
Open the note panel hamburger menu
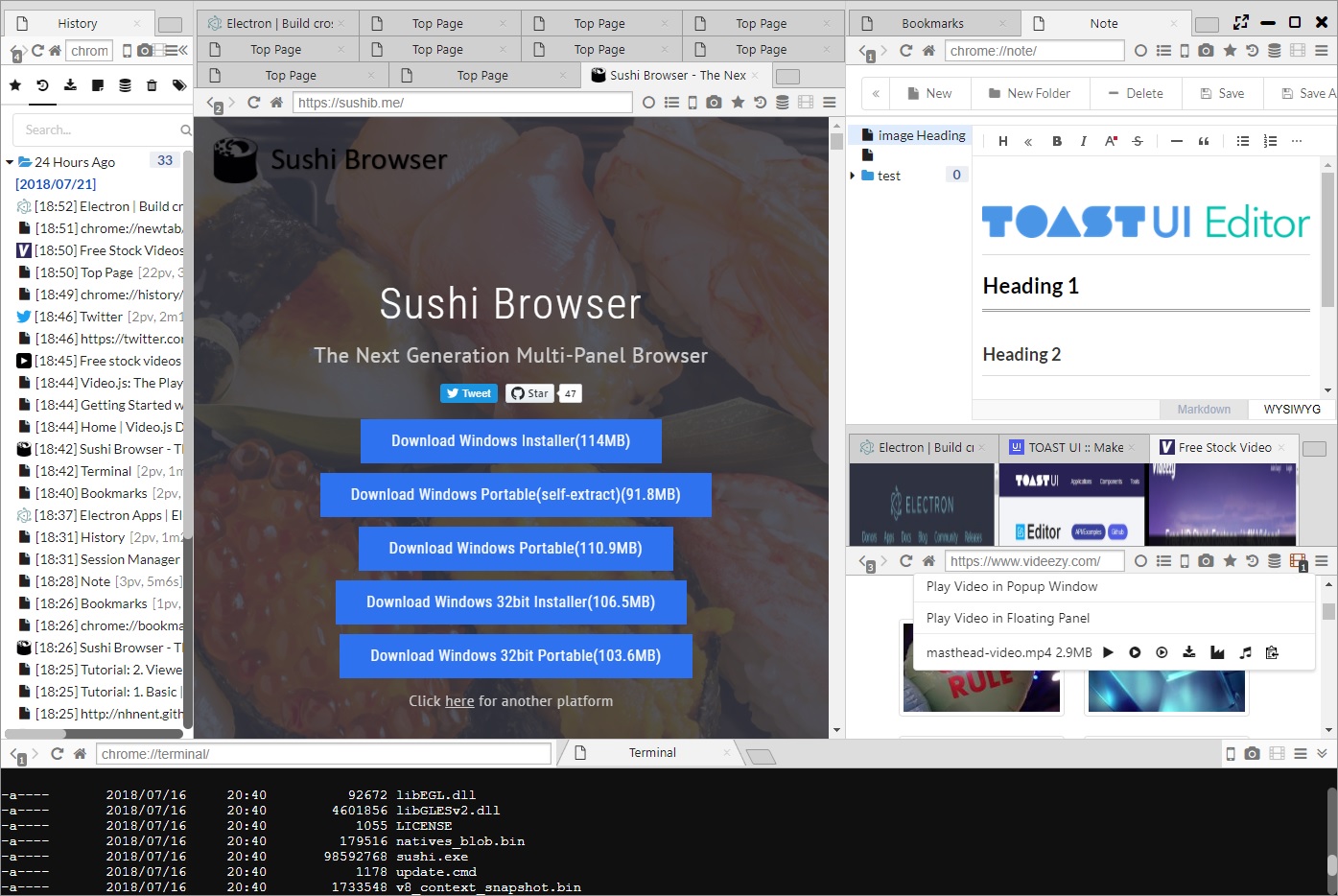[1322, 50]
